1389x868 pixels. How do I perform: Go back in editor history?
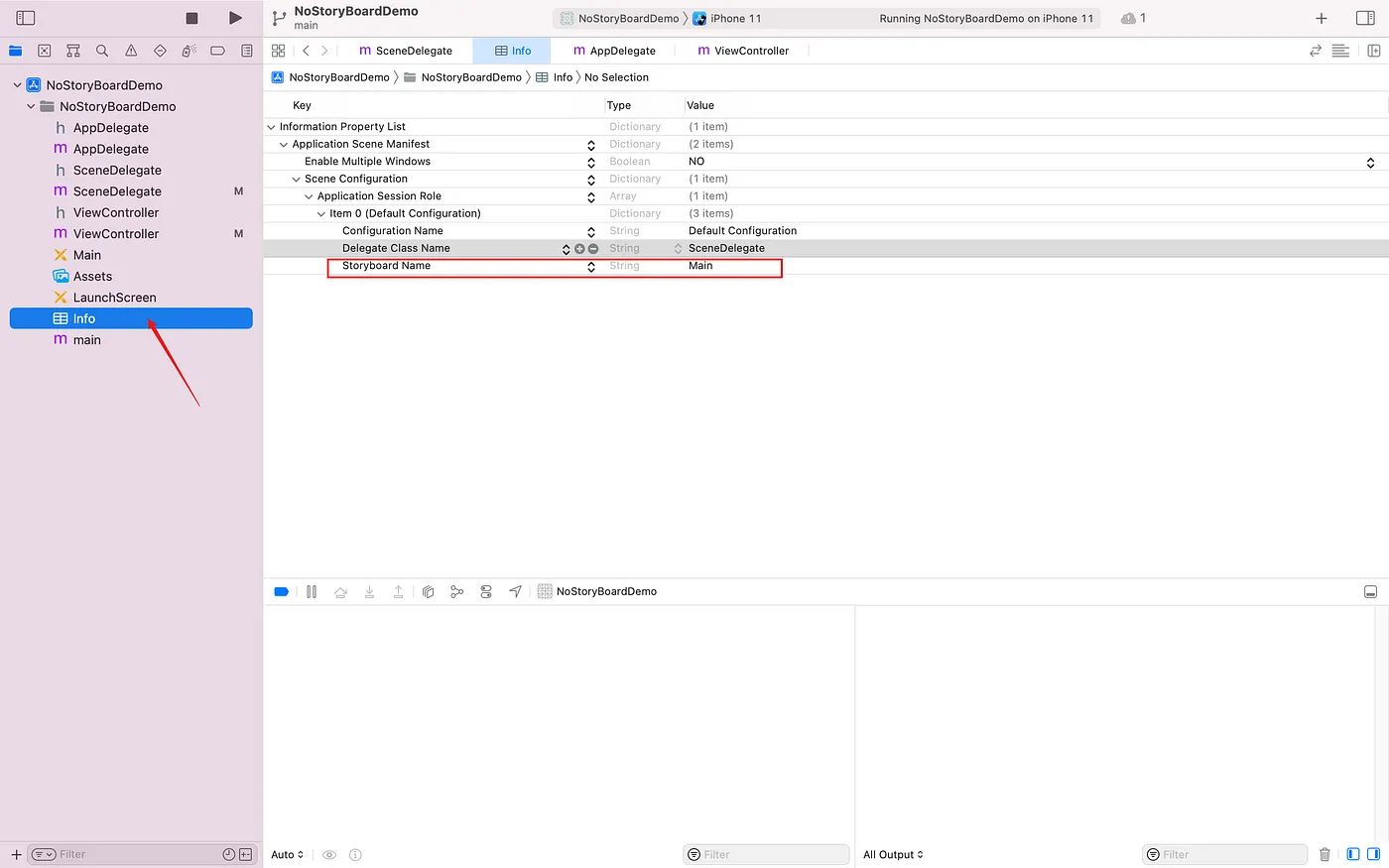click(306, 51)
